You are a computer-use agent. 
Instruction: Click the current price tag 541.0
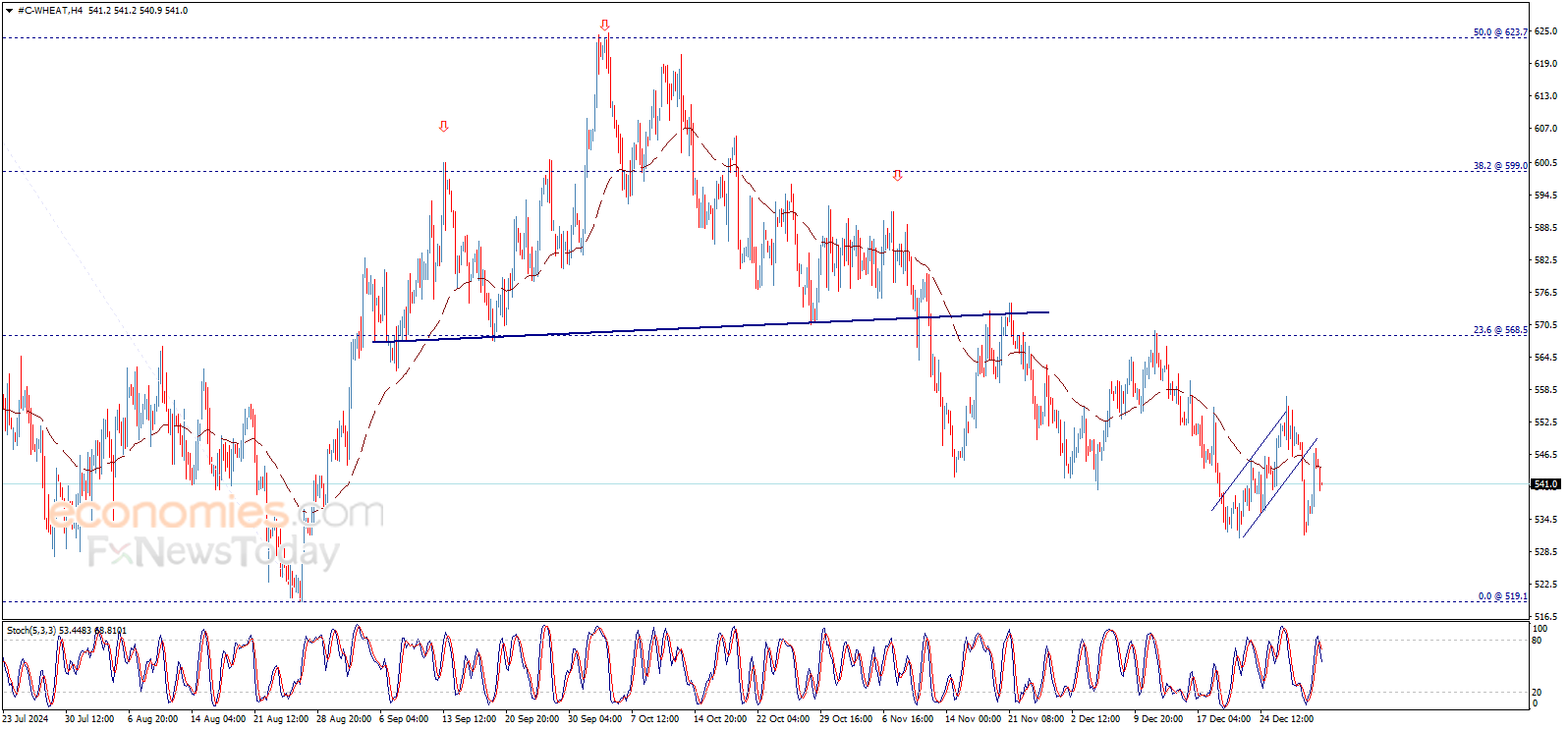pyautogui.click(x=1546, y=484)
